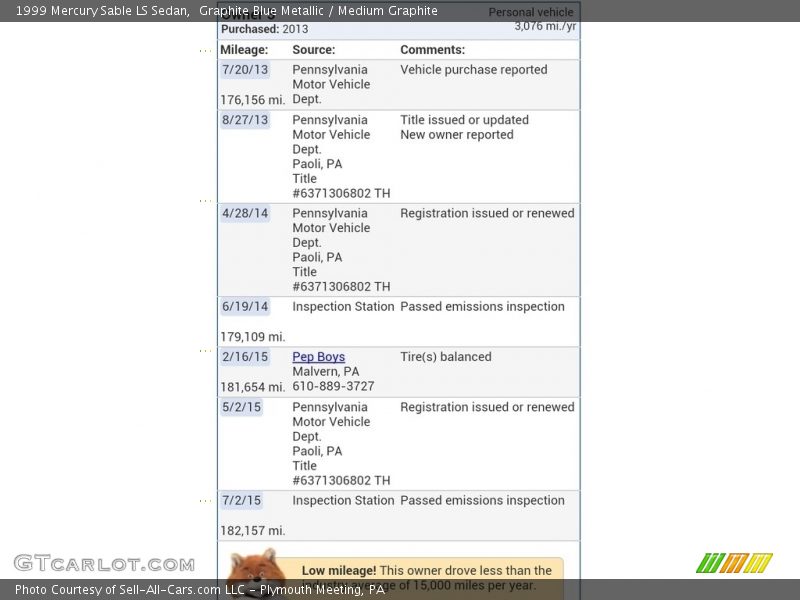
Task: Click the 181,654 mi. odometer reading
Action: (253, 387)
